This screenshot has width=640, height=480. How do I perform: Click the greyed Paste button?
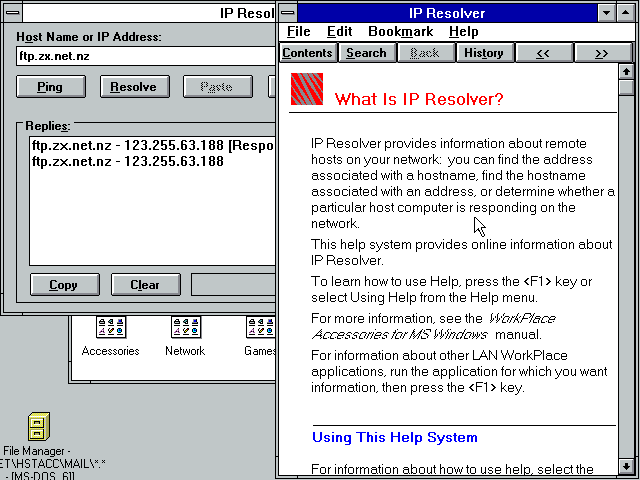[x=218, y=87]
